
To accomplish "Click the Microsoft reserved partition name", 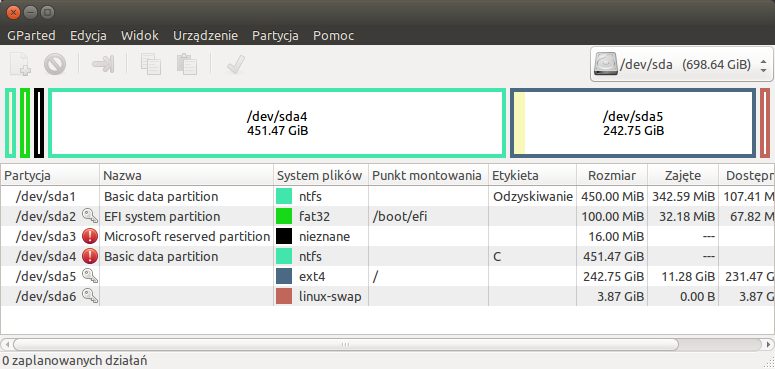I will [x=187, y=236].
